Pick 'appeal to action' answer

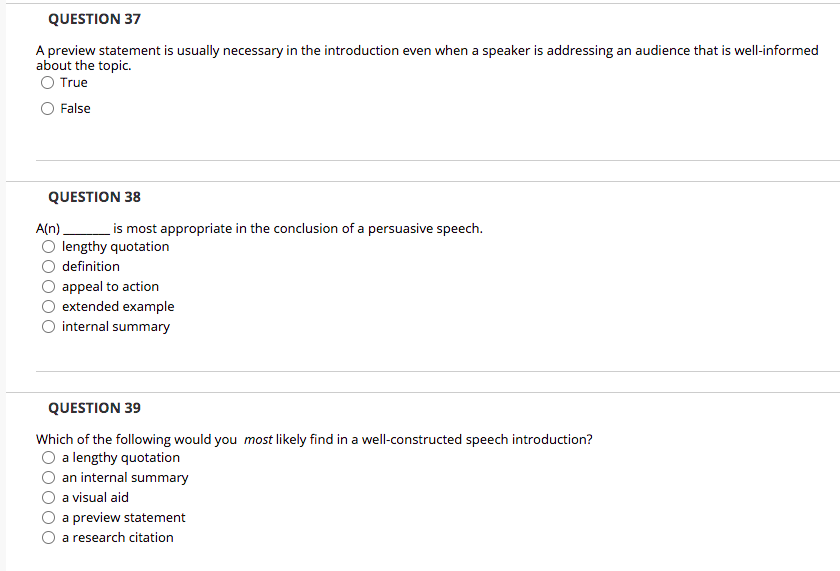[47, 287]
